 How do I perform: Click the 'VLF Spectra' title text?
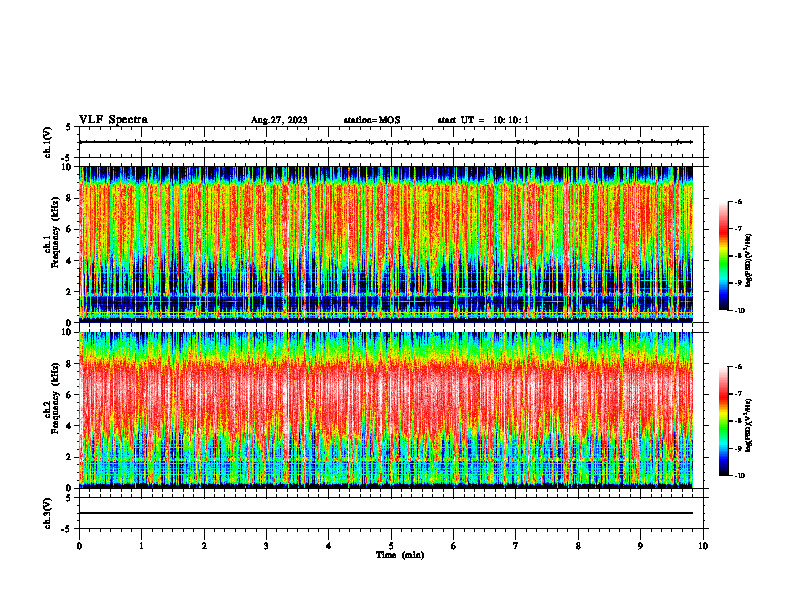click(113, 120)
